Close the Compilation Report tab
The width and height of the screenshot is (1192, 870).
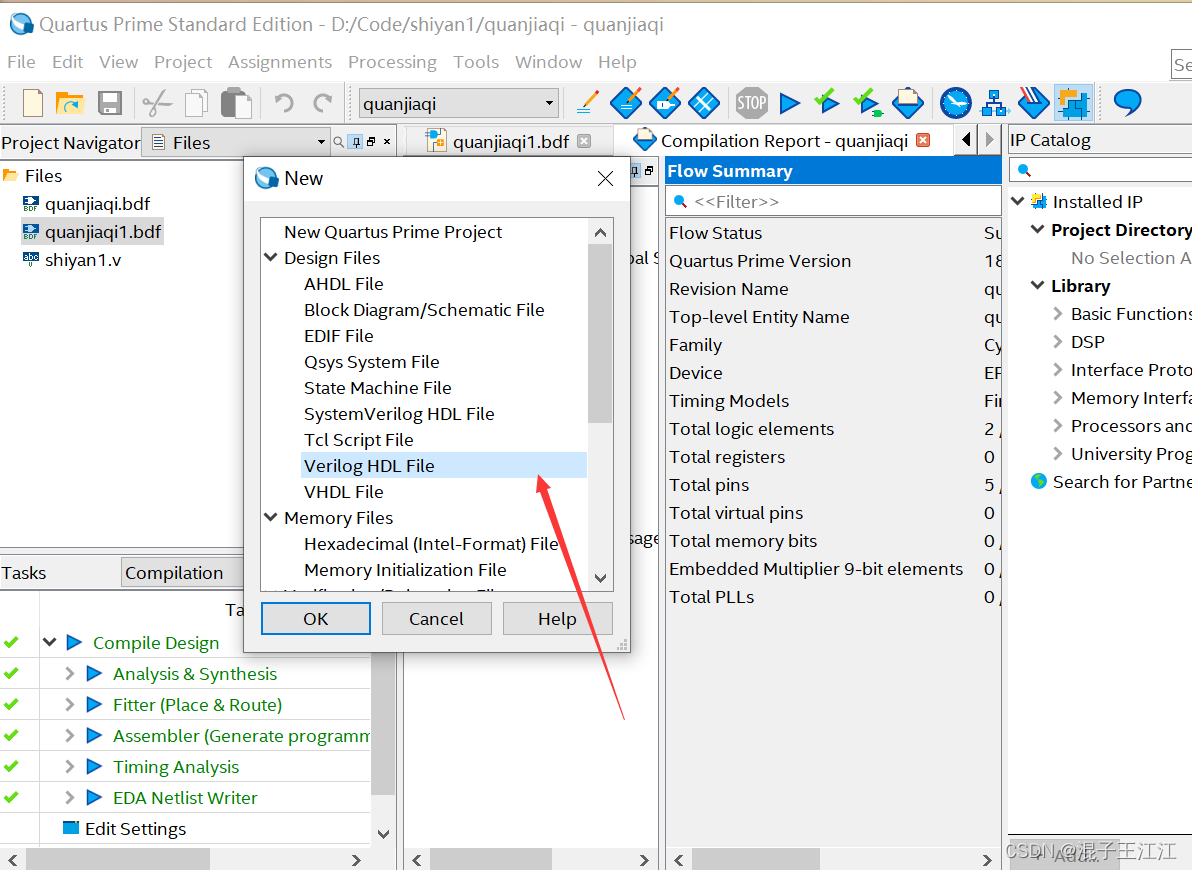click(x=924, y=140)
